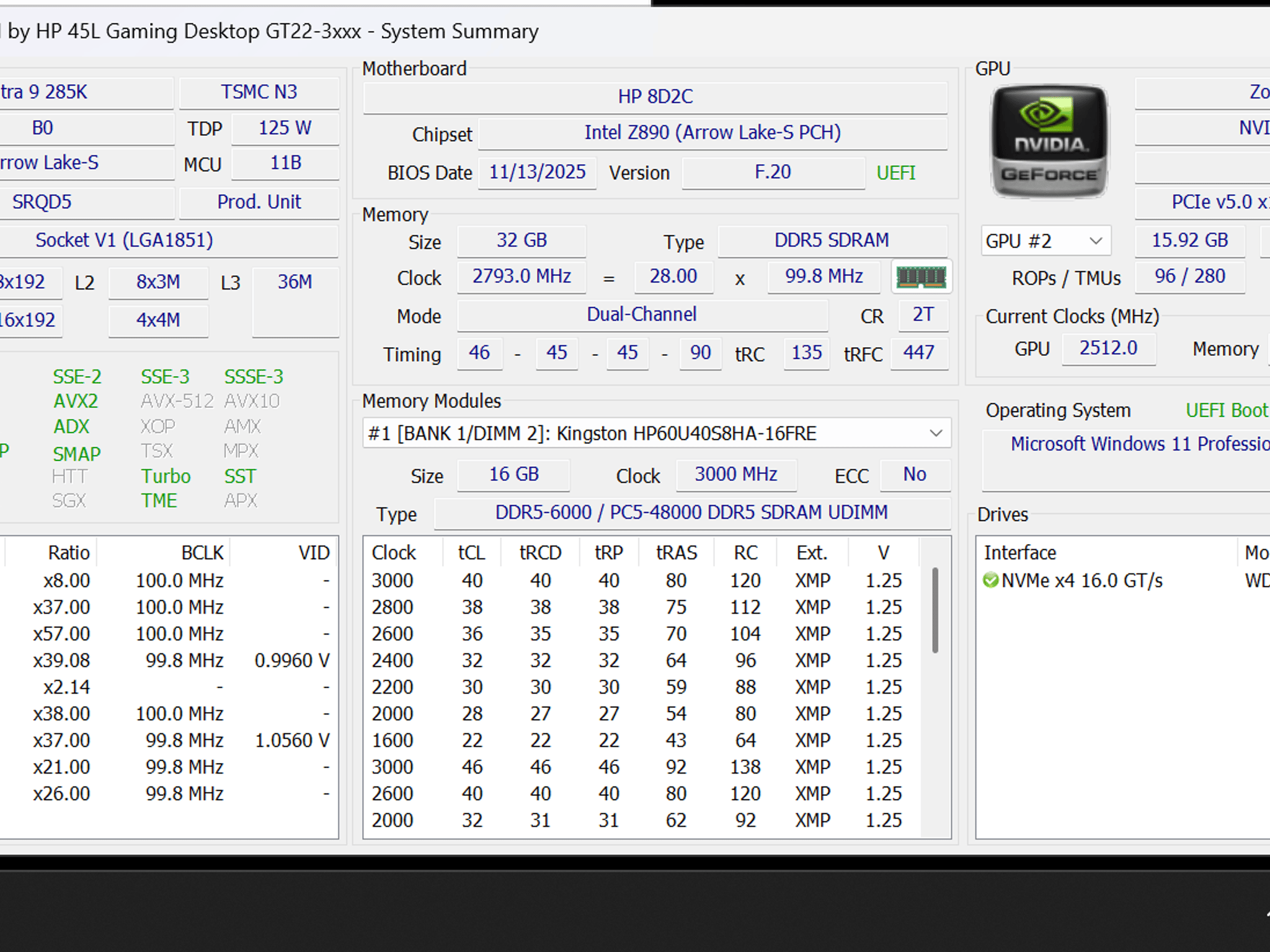Click the timing value 90

(x=701, y=354)
